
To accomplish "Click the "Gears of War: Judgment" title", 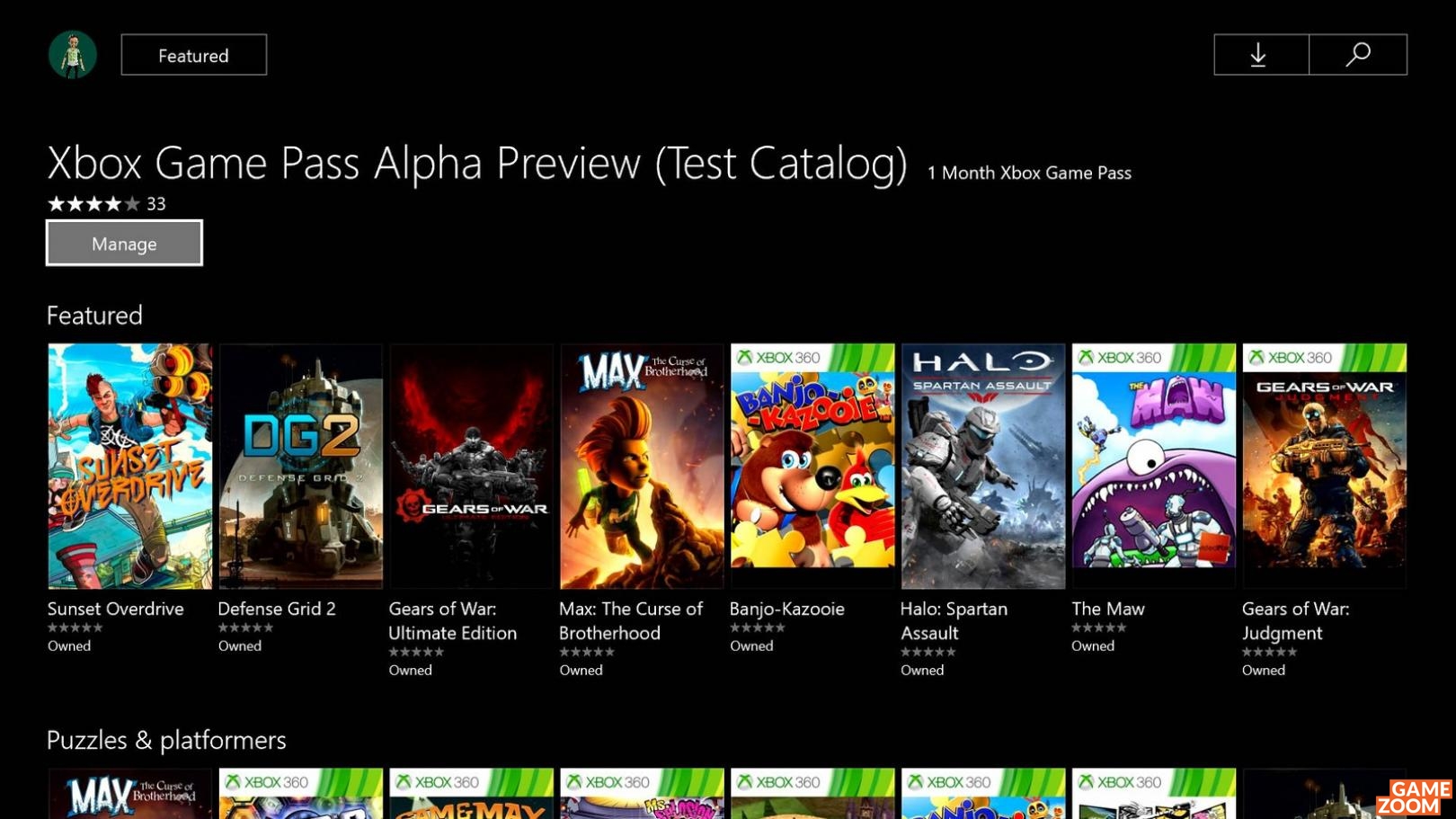I will 1295,620.
